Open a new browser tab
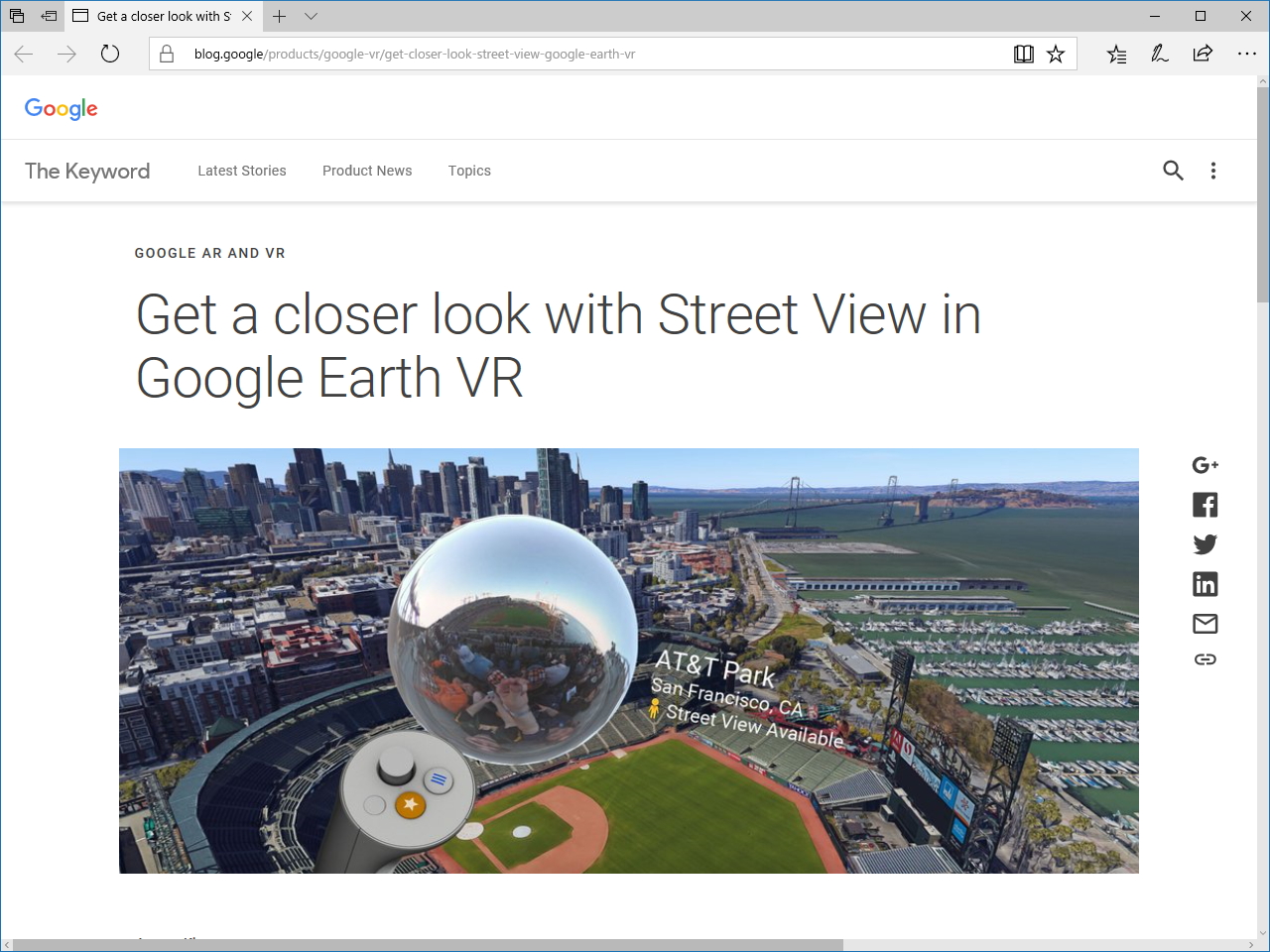Screen dimensions: 1270x952 pyautogui.click(x=280, y=16)
